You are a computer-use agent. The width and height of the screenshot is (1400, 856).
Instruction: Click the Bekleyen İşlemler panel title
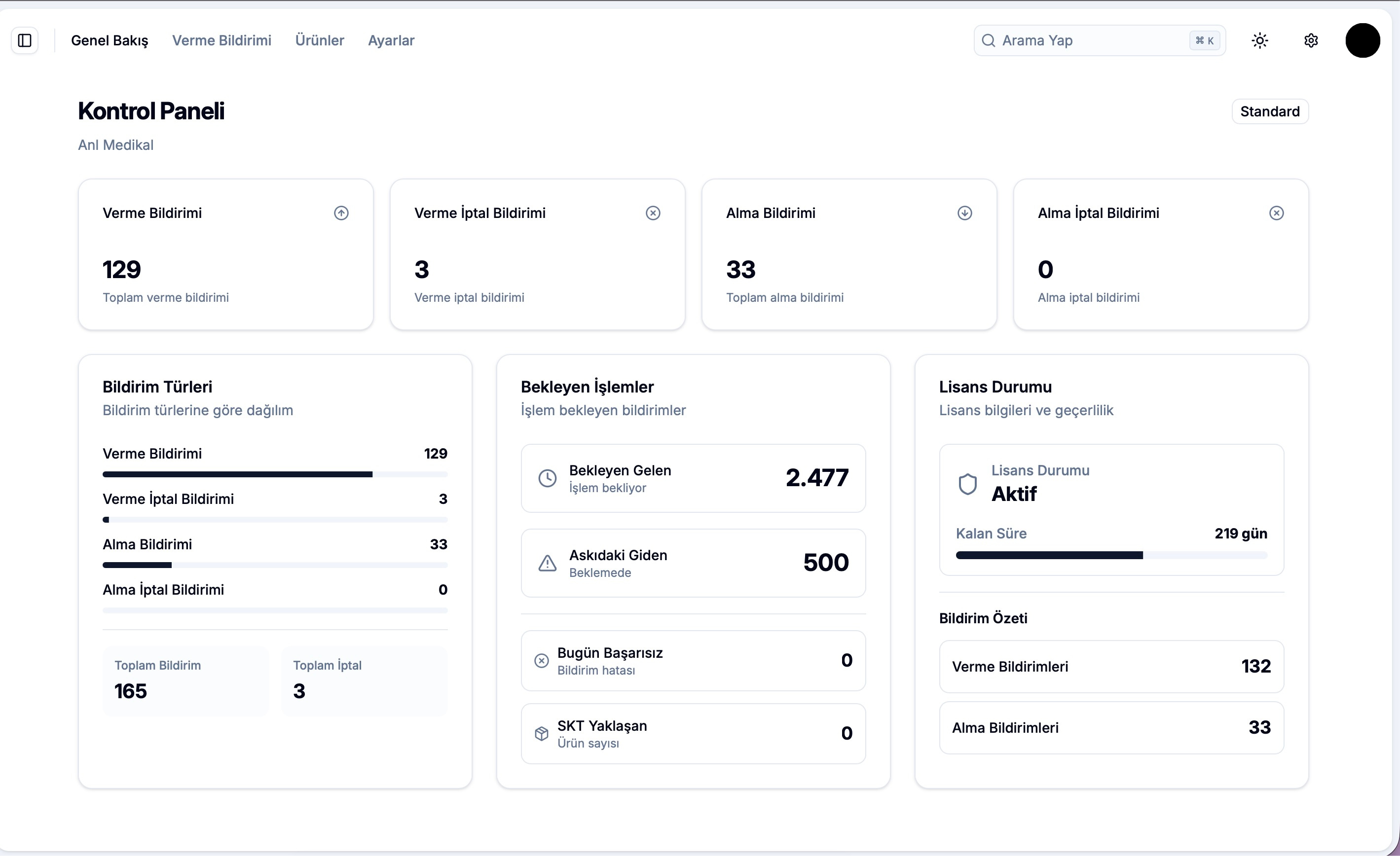click(x=587, y=388)
